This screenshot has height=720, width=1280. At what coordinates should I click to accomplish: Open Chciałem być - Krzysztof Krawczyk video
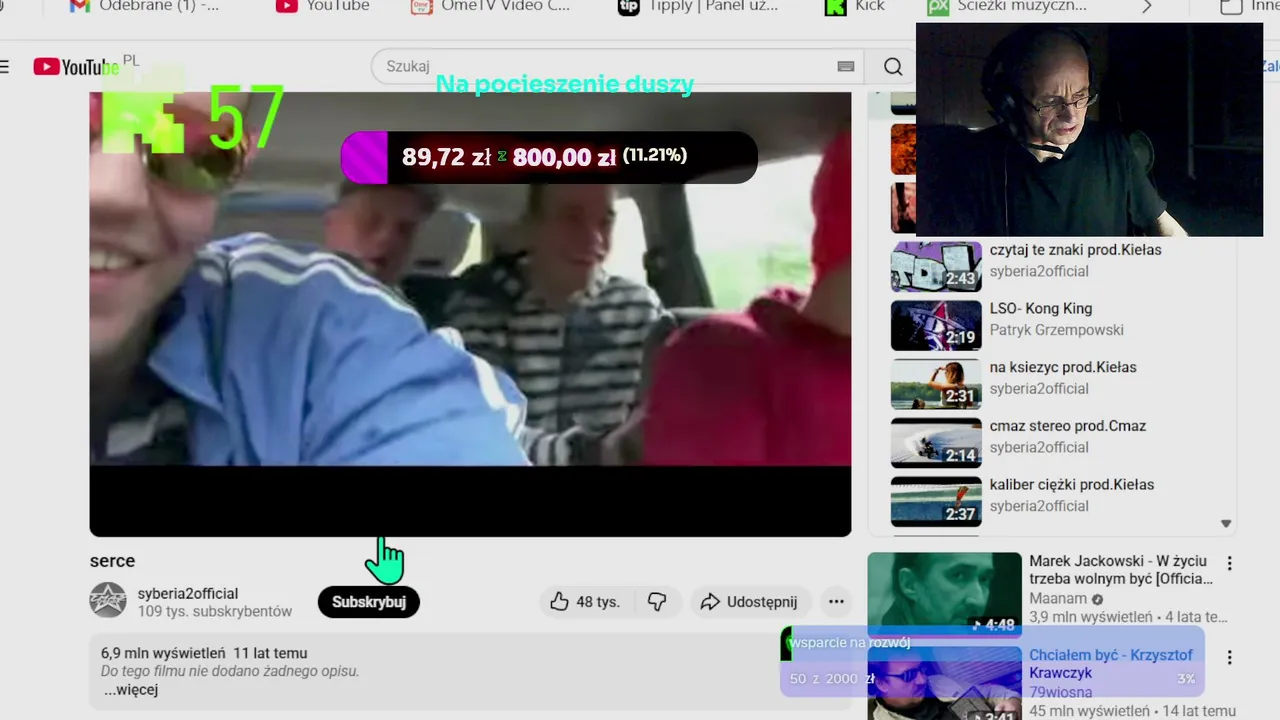point(1111,664)
